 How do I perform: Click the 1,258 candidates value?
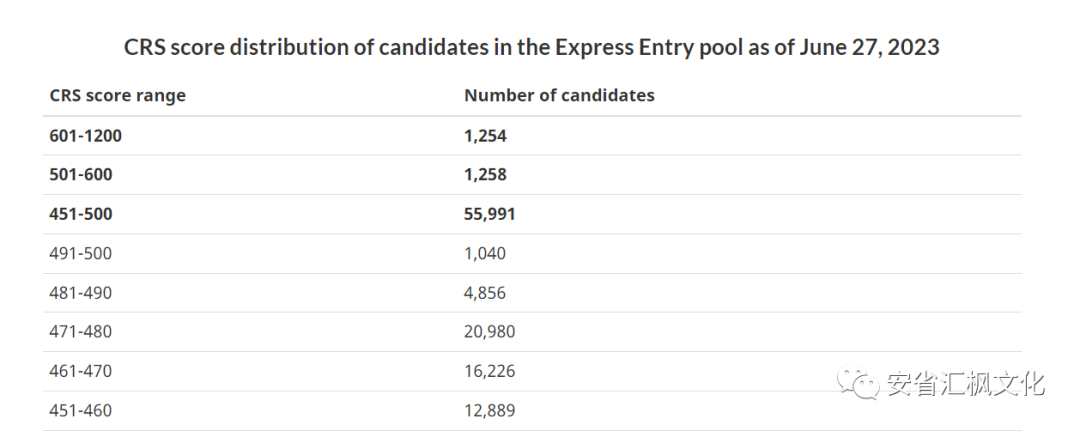click(x=486, y=175)
